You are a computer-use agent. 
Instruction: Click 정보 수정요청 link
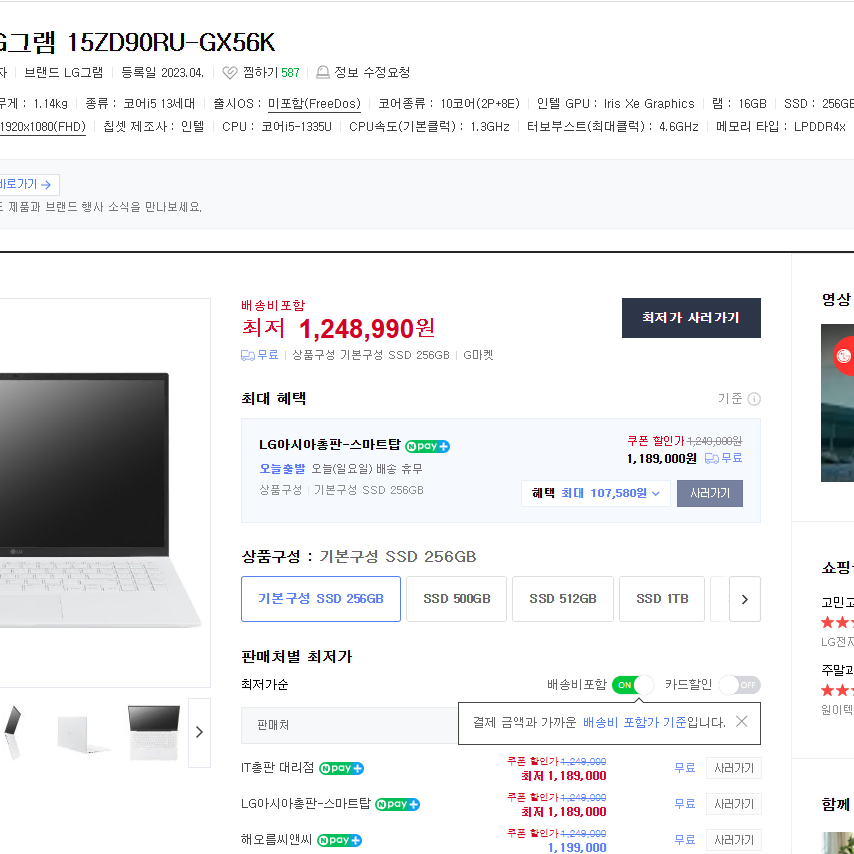click(x=372, y=72)
